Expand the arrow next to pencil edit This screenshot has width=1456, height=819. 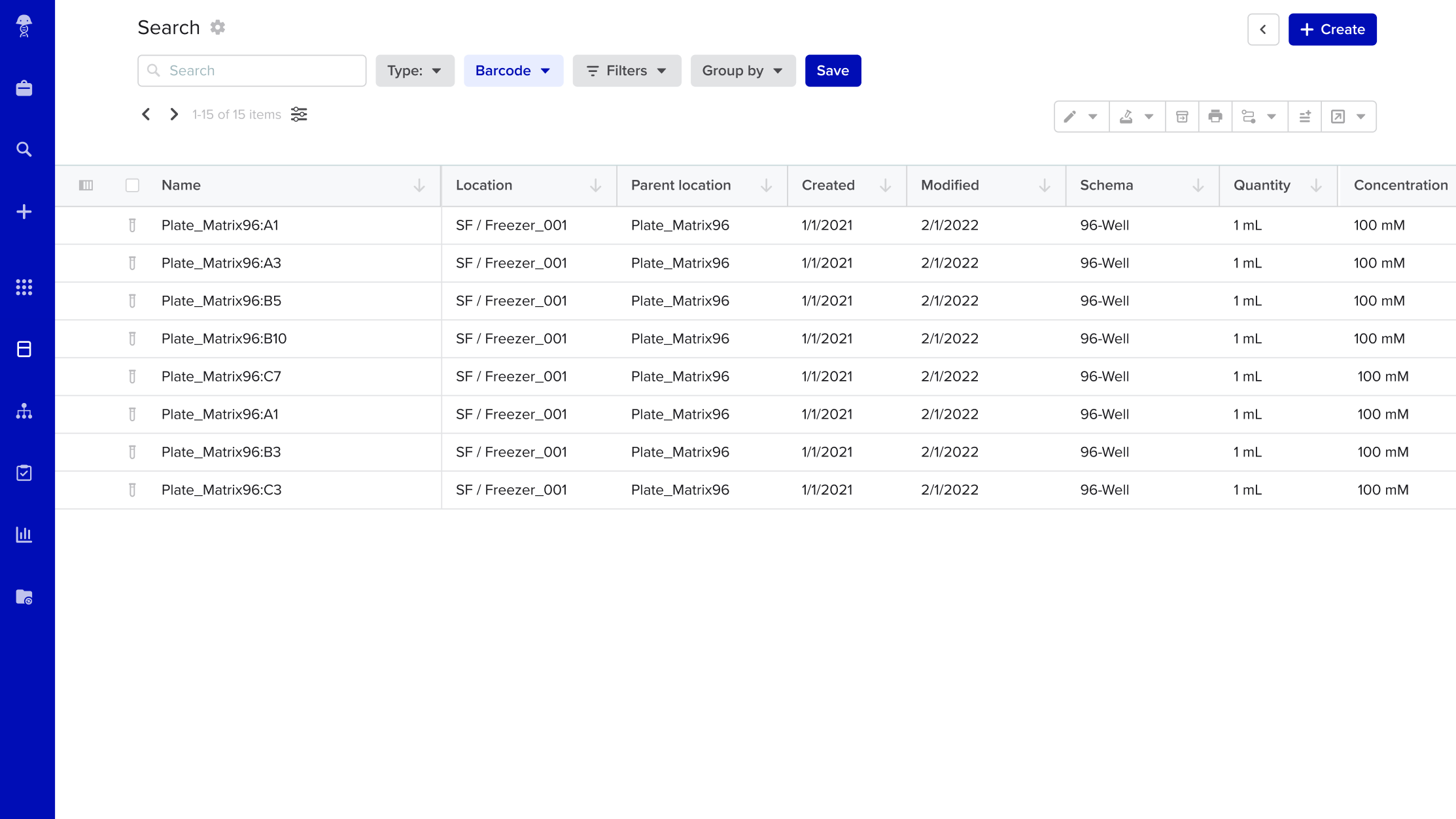coord(1093,116)
